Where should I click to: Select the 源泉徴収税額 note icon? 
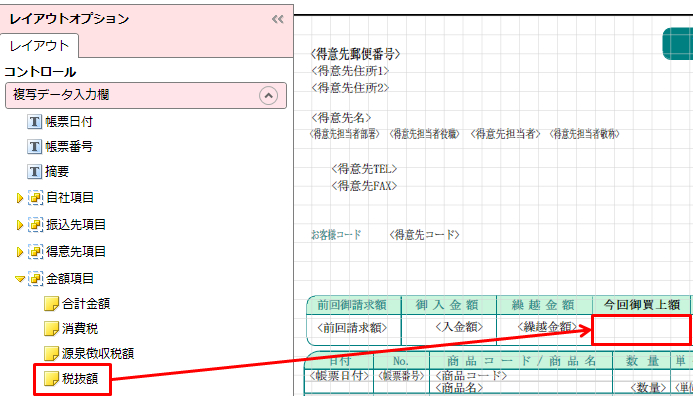click(x=51, y=354)
